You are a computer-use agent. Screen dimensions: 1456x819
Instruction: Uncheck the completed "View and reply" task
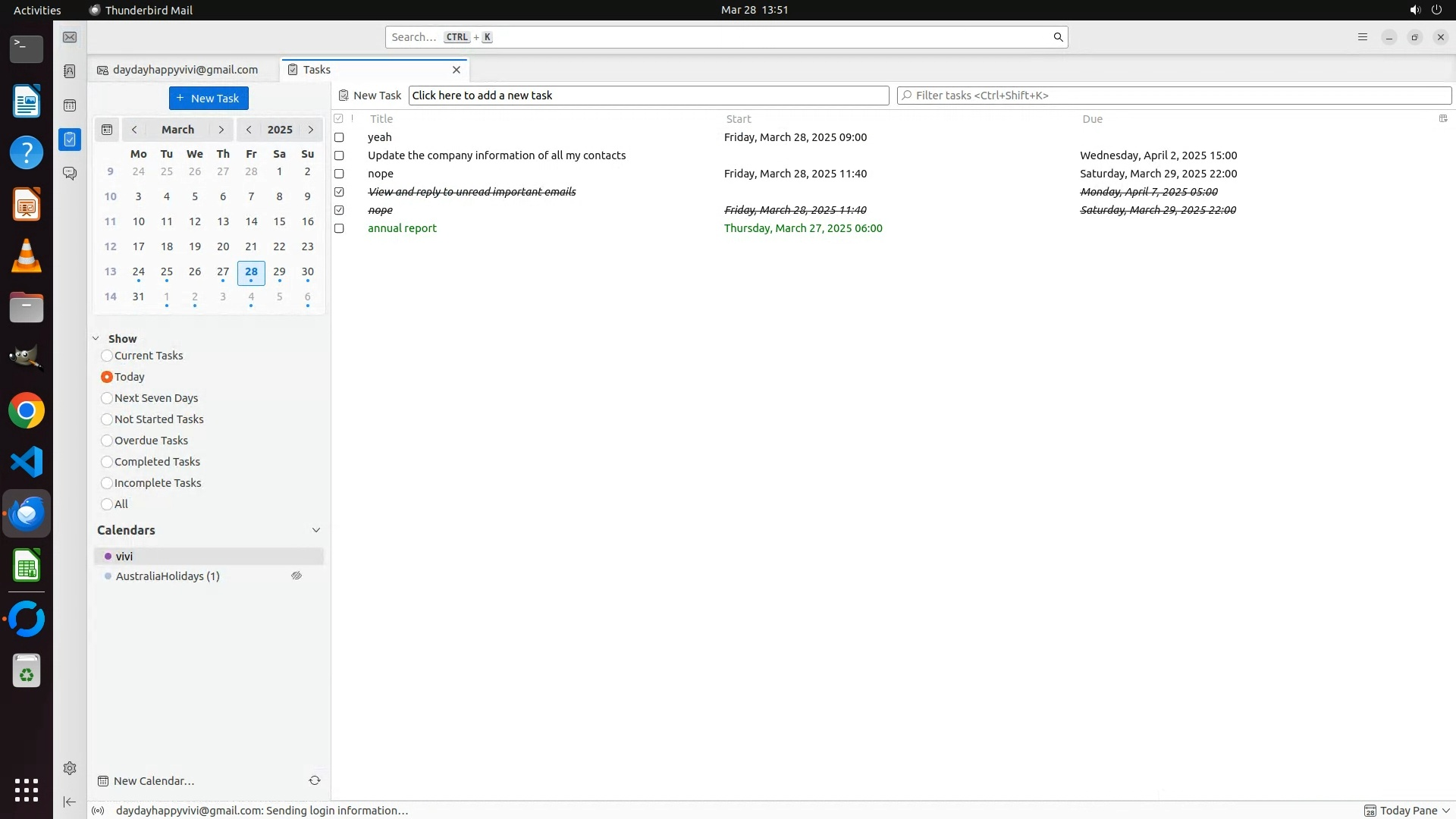(339, 192)
